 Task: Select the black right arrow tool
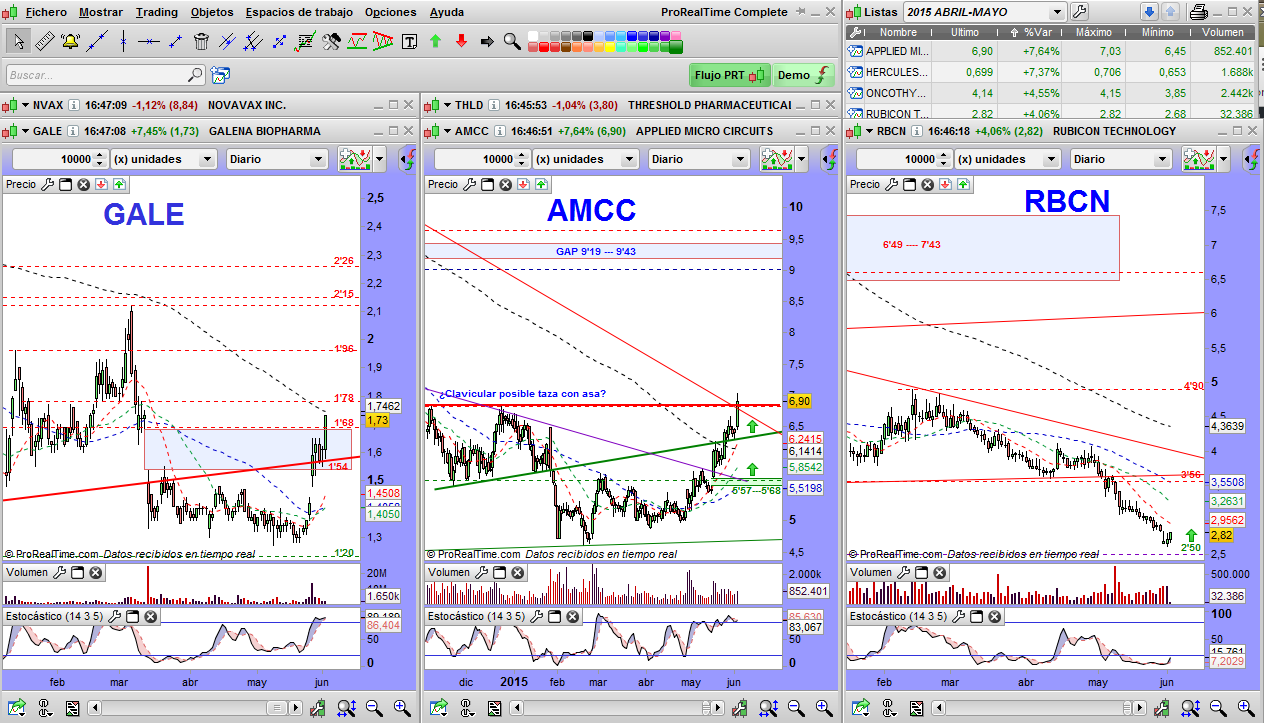pos(487,41)
